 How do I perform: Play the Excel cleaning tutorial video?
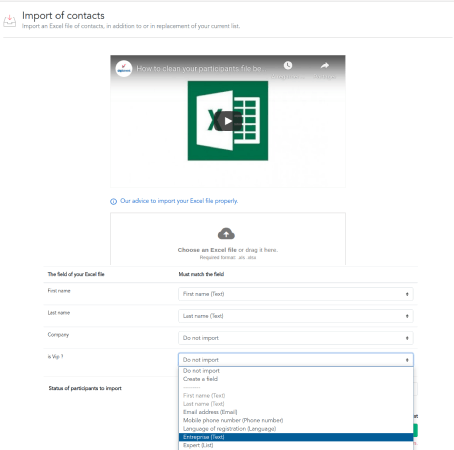pyautogui.click(x=228, y=121)
